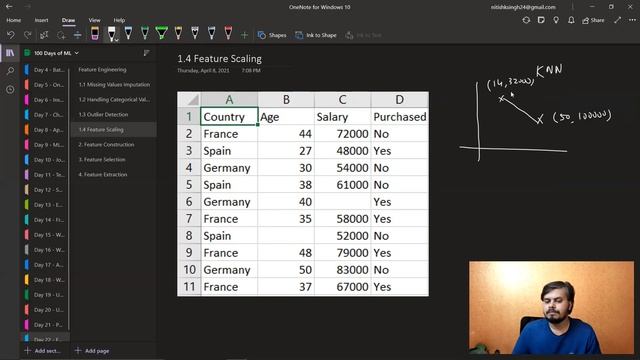The image size is (640, 360).
Task: Open section Day 19
Action: 45,295
